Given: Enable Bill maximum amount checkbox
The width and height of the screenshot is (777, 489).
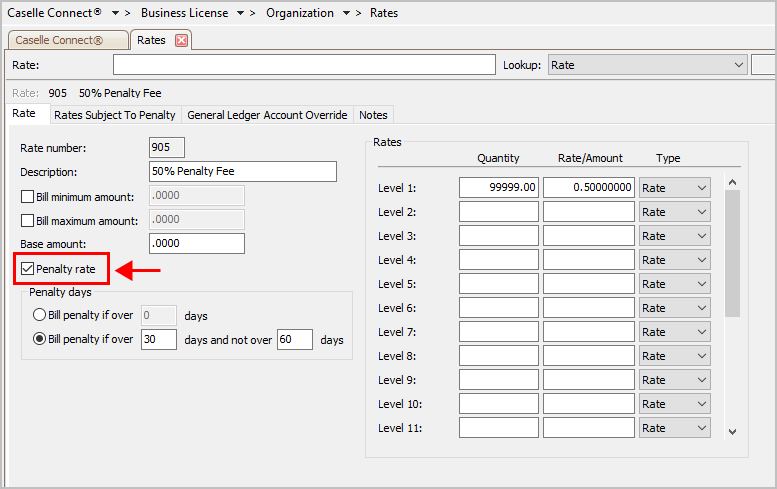Looking at the screenshot, I should coord(27,220).
